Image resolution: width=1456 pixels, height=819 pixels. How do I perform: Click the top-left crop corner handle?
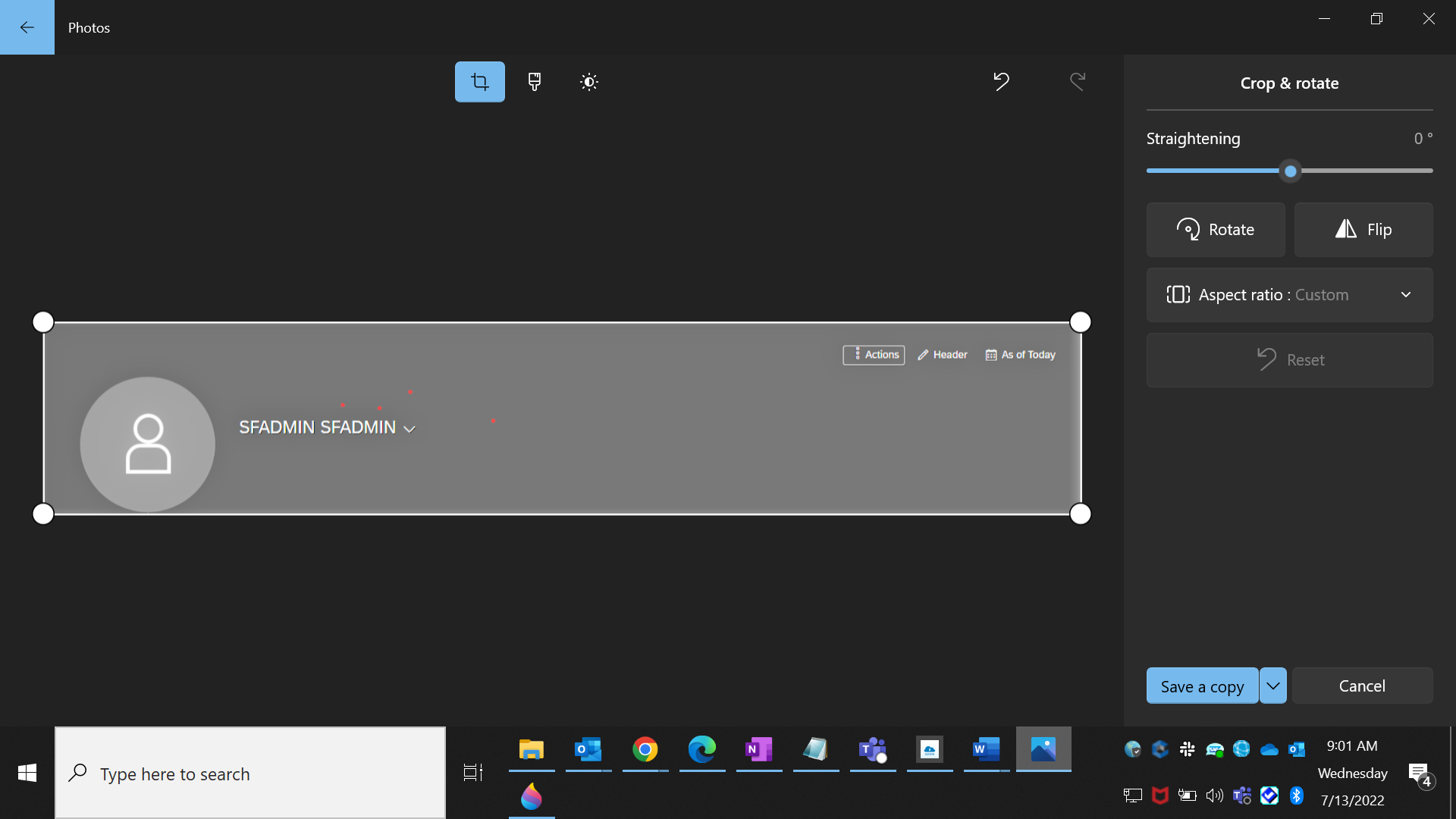[x=43, y=322]
